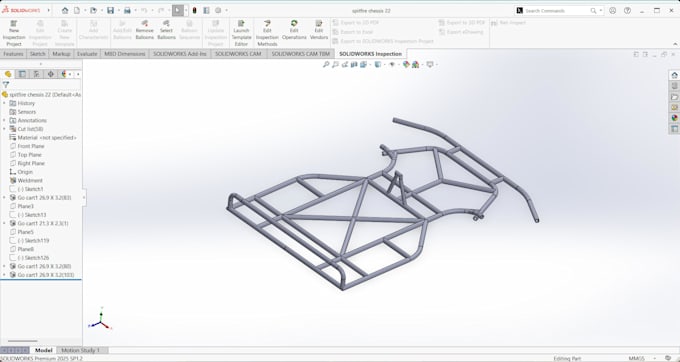This screenshot has height=362, width=680.
Task: Click the Home icon in quick access toolbar
Action: pos(65,10)
